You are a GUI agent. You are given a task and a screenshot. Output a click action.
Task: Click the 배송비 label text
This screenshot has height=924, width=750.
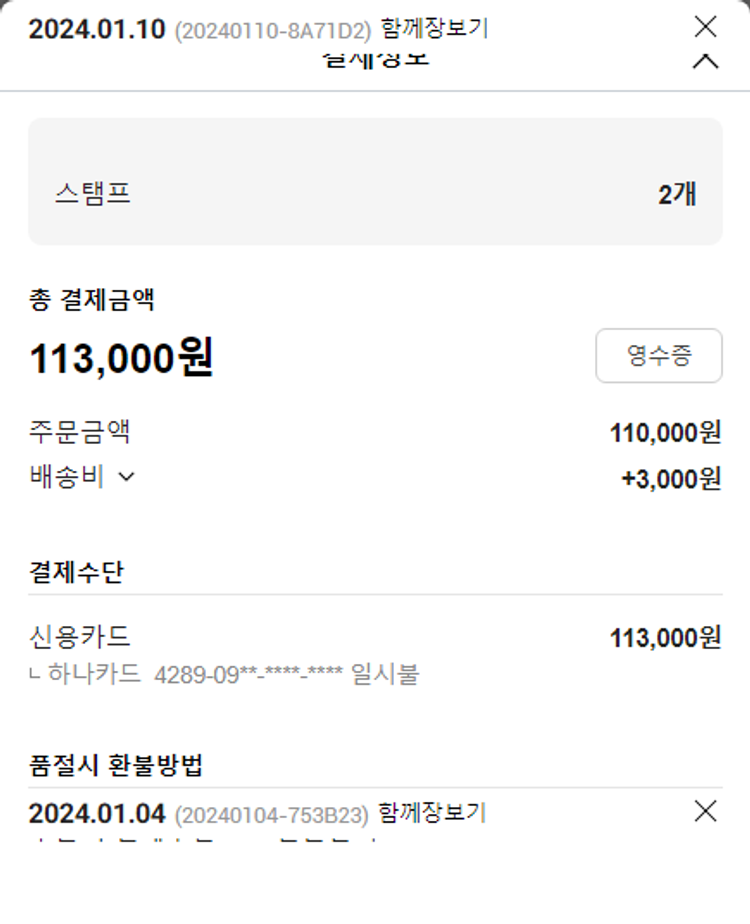point(67,477)
